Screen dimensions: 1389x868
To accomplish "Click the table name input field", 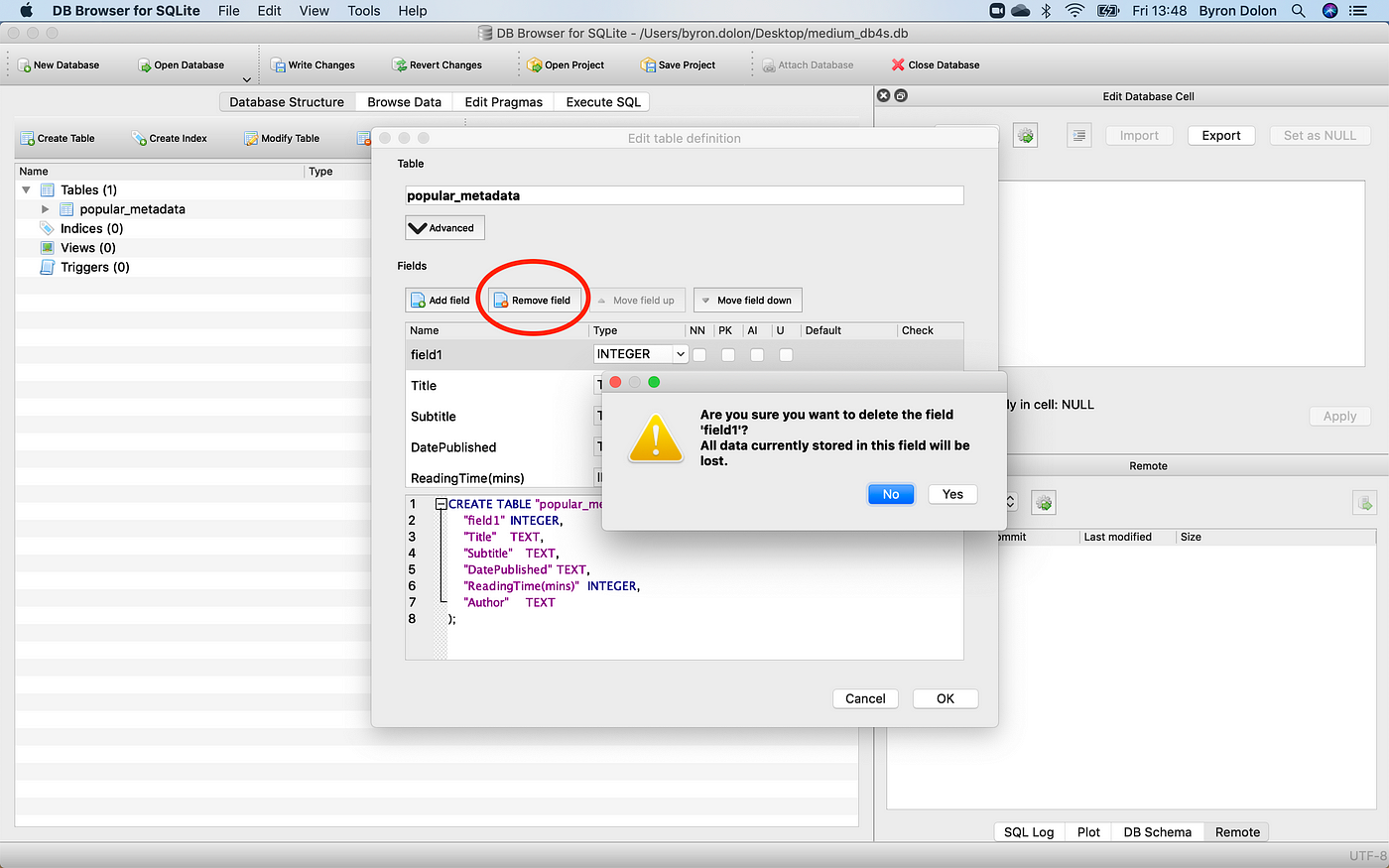I will [685, 195].
